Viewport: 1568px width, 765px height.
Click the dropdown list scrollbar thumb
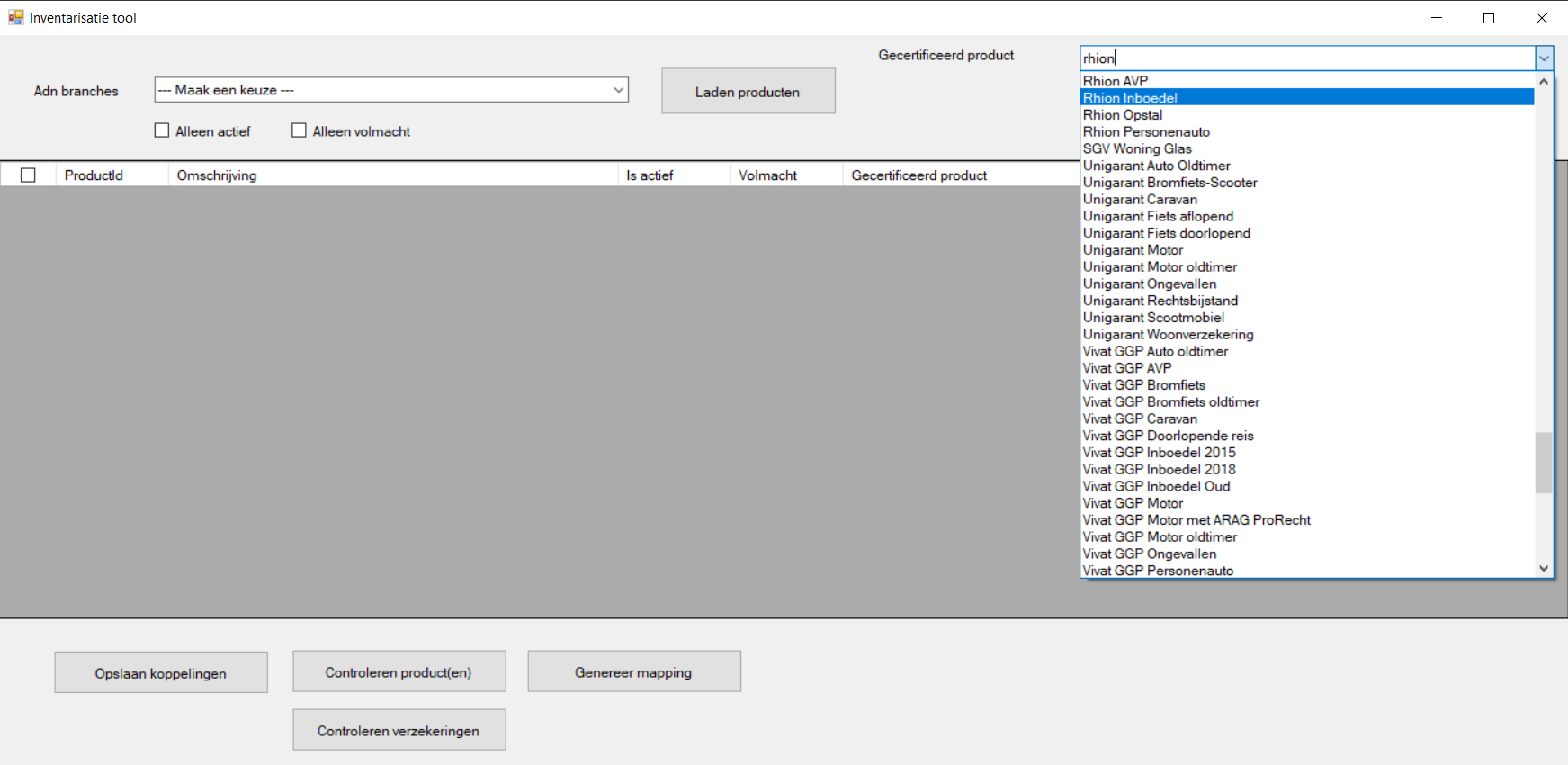[1544, 463]
